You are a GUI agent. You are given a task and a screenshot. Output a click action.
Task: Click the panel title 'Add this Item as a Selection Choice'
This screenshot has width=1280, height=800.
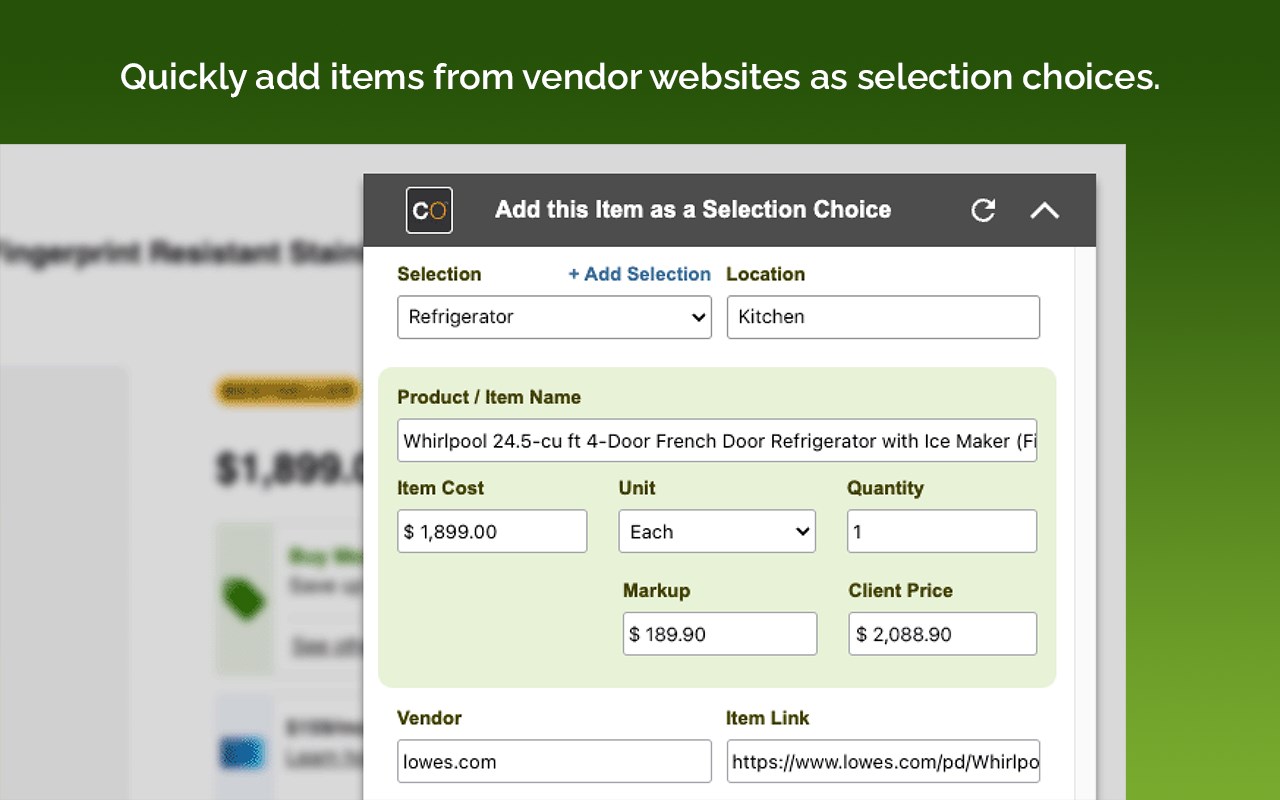coord(693,210)
